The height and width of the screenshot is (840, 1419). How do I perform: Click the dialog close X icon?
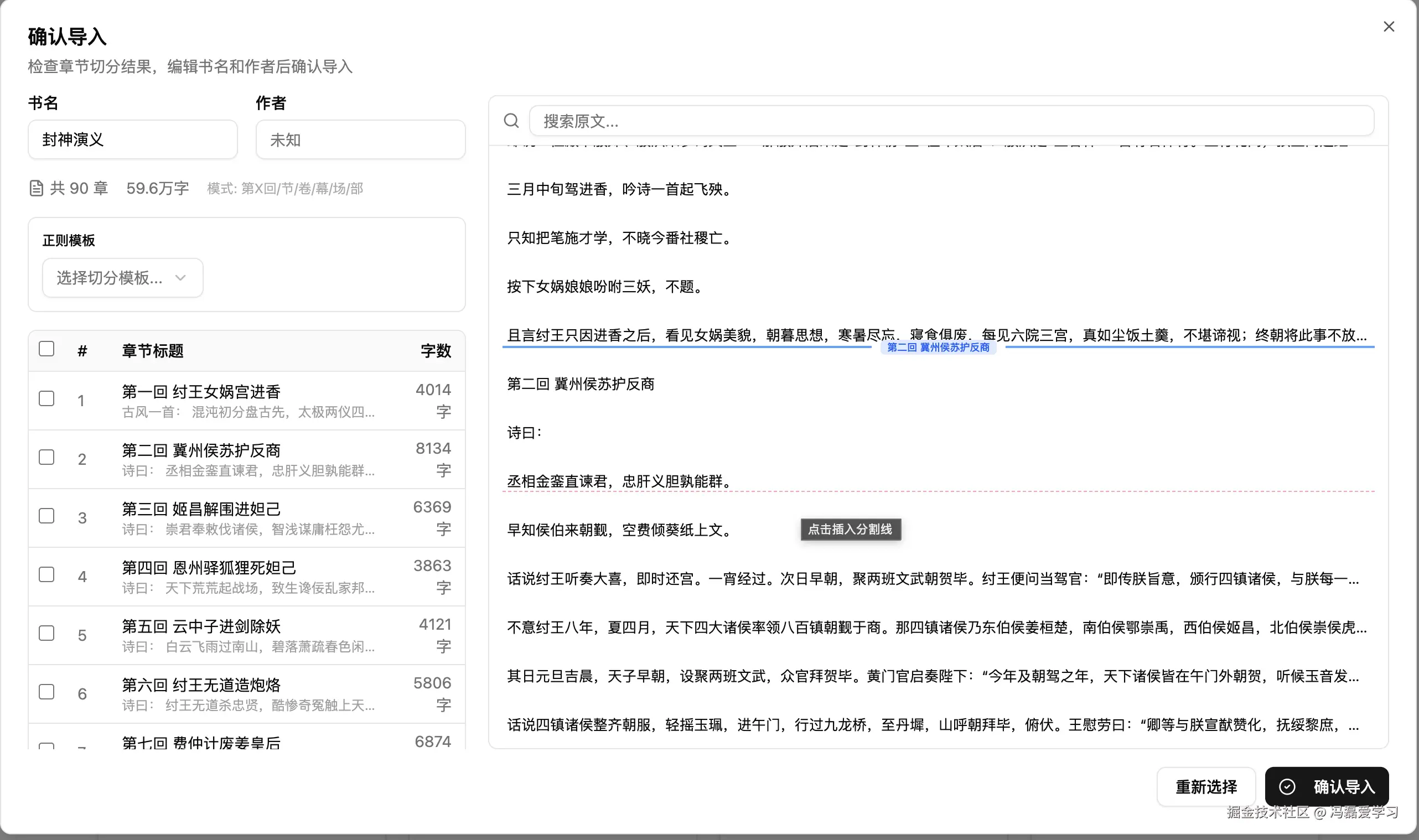pyautogui.click(x=1389, y=26)
